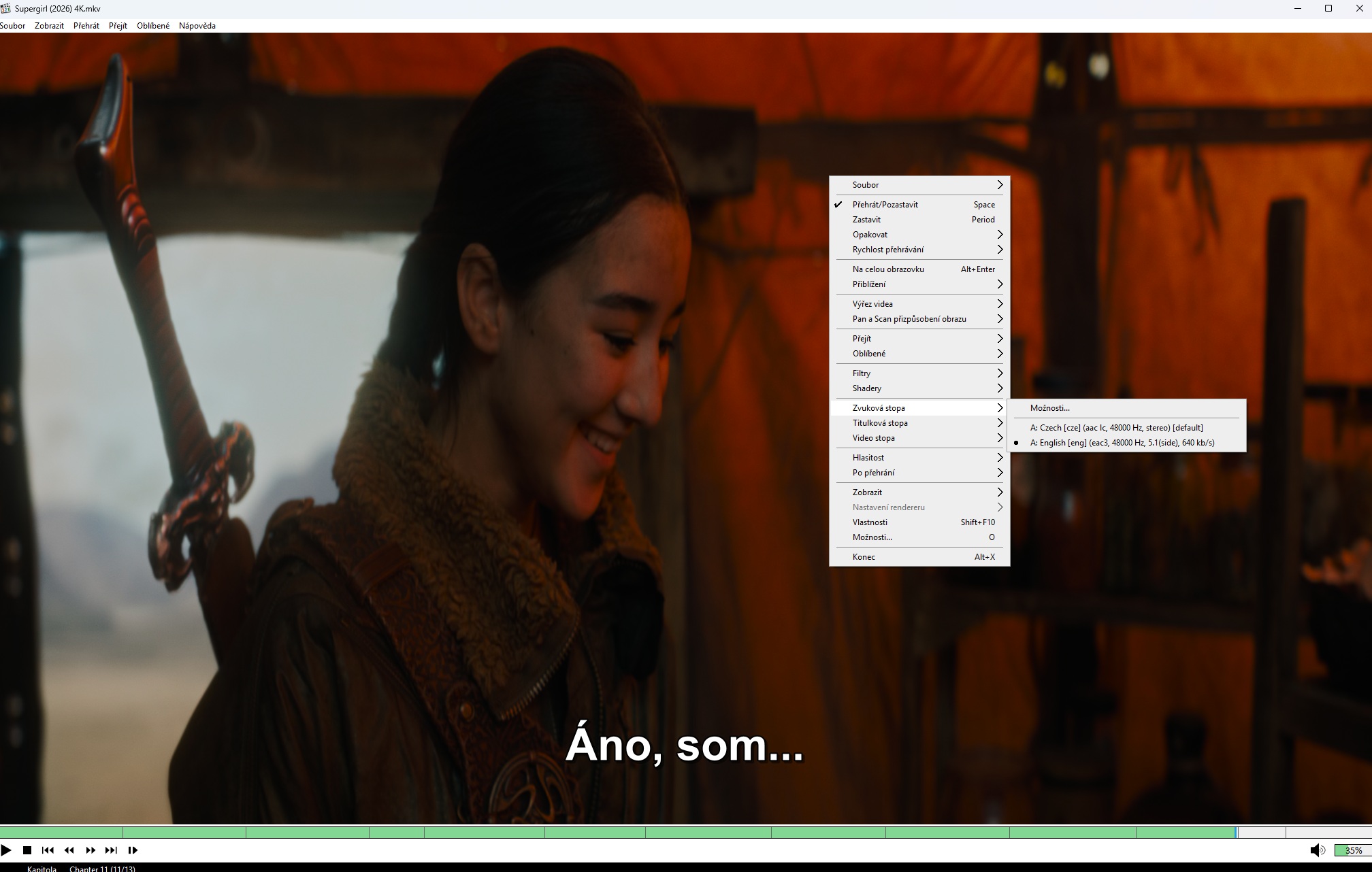Viewport: 1372px width, 872px height.
Task: Click the Zvuková stopa menu entry
Action: (x=919, y=408)
